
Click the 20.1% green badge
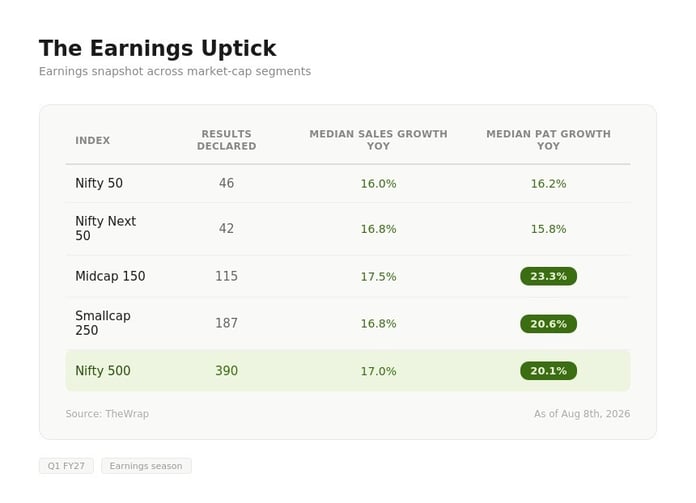point(548,371)
